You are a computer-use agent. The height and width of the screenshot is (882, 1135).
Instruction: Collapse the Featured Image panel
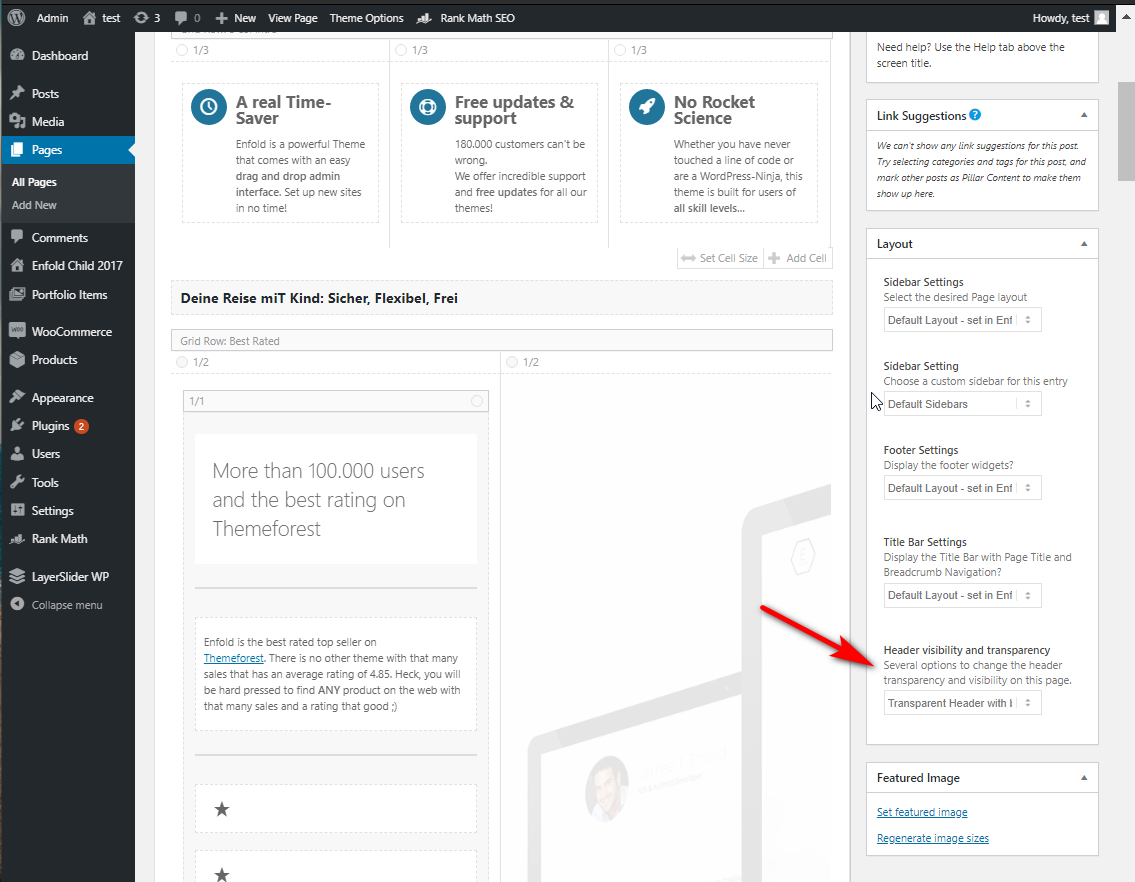[x=1084, y=777]
